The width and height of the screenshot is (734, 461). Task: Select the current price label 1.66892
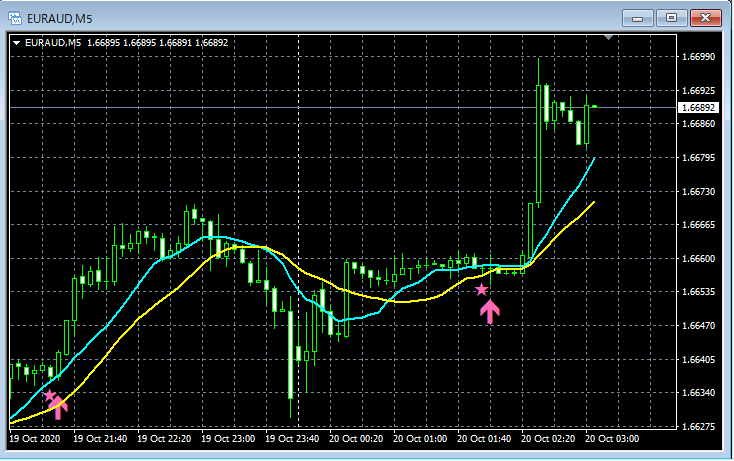tap(698, 108)
